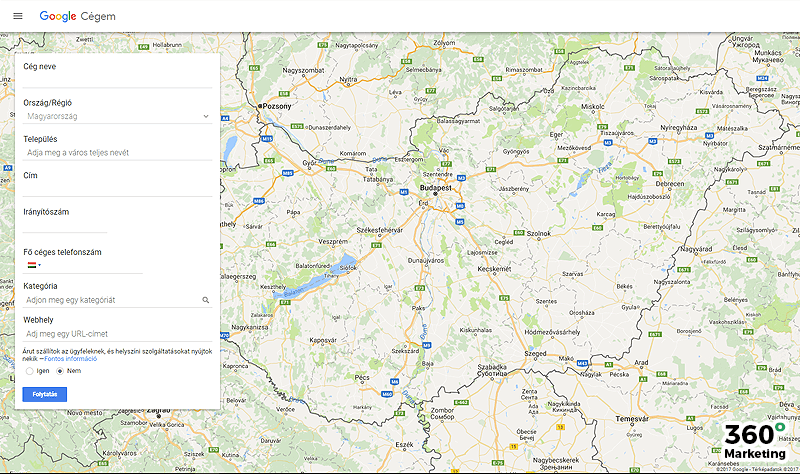This screenshot has height=474, width=800.
Task: Click Arad label on the map
Action: click(x=641, y=362)
